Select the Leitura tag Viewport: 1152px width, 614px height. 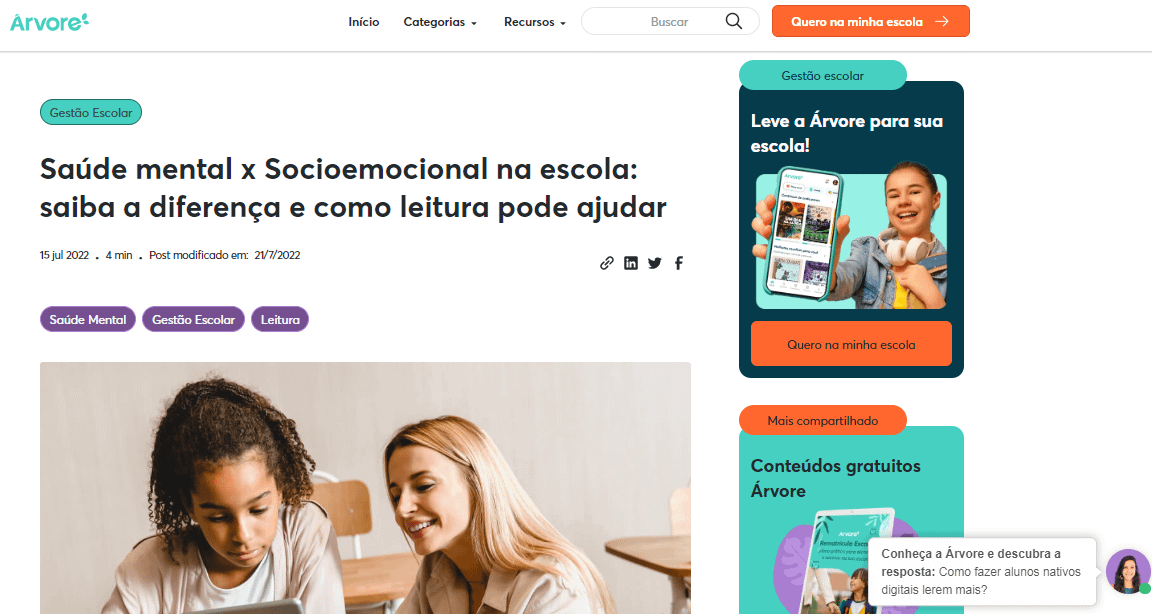click(280, 319)
